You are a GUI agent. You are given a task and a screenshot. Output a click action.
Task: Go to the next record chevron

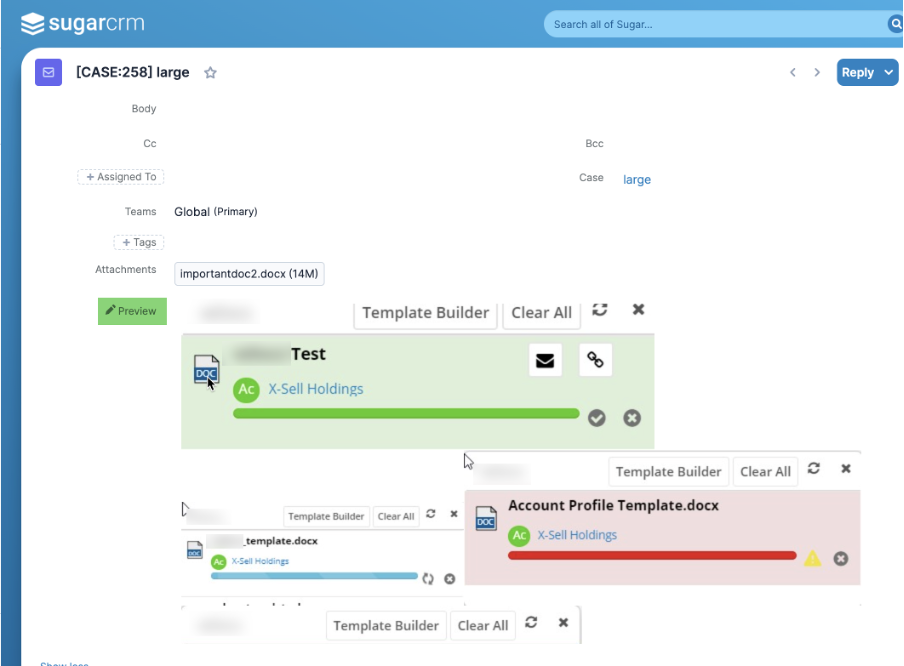pos(817,72)
